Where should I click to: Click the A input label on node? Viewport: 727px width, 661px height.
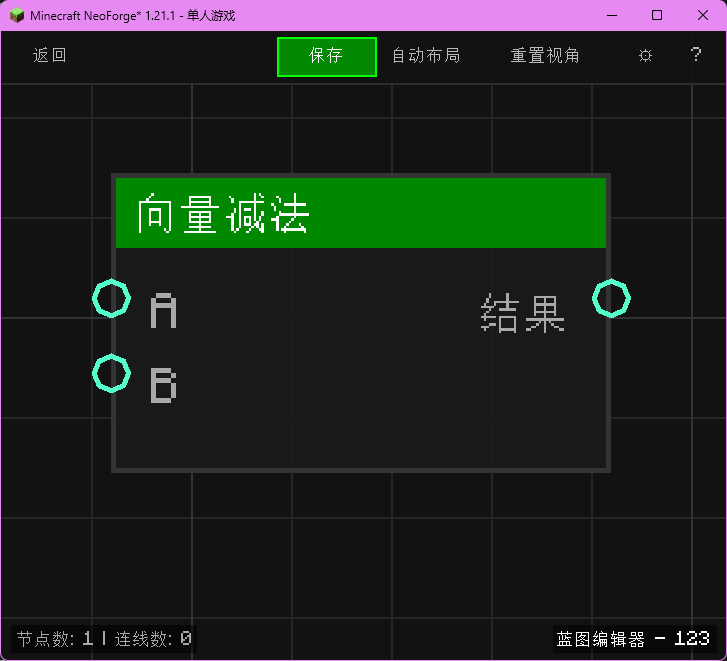[x=163, y=312]
